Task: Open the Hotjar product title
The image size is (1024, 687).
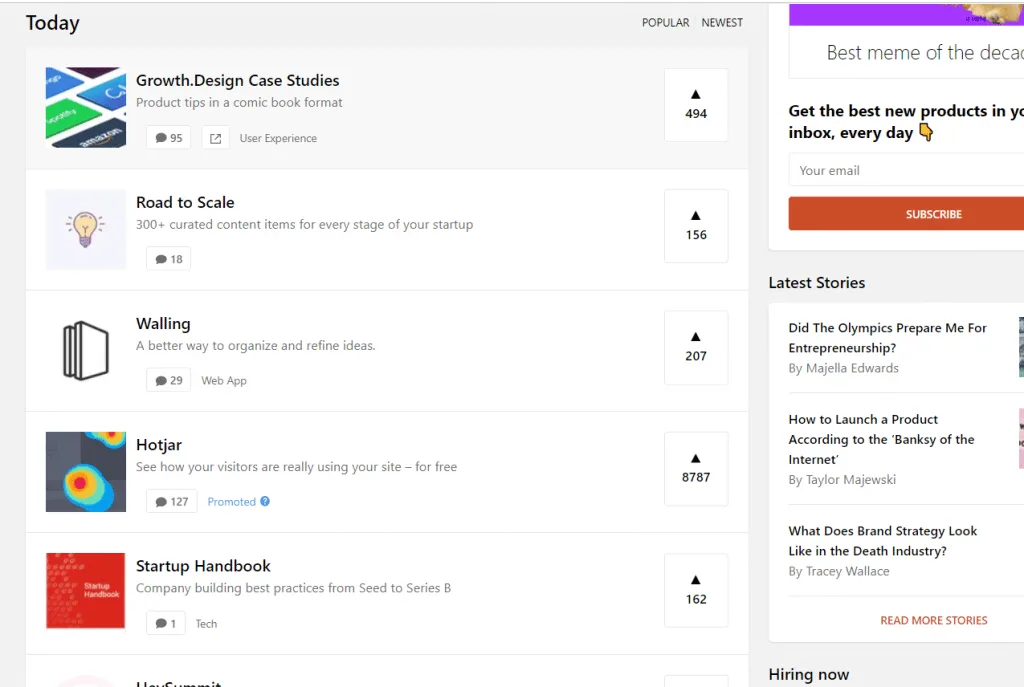Action: (x=159, y=445)
